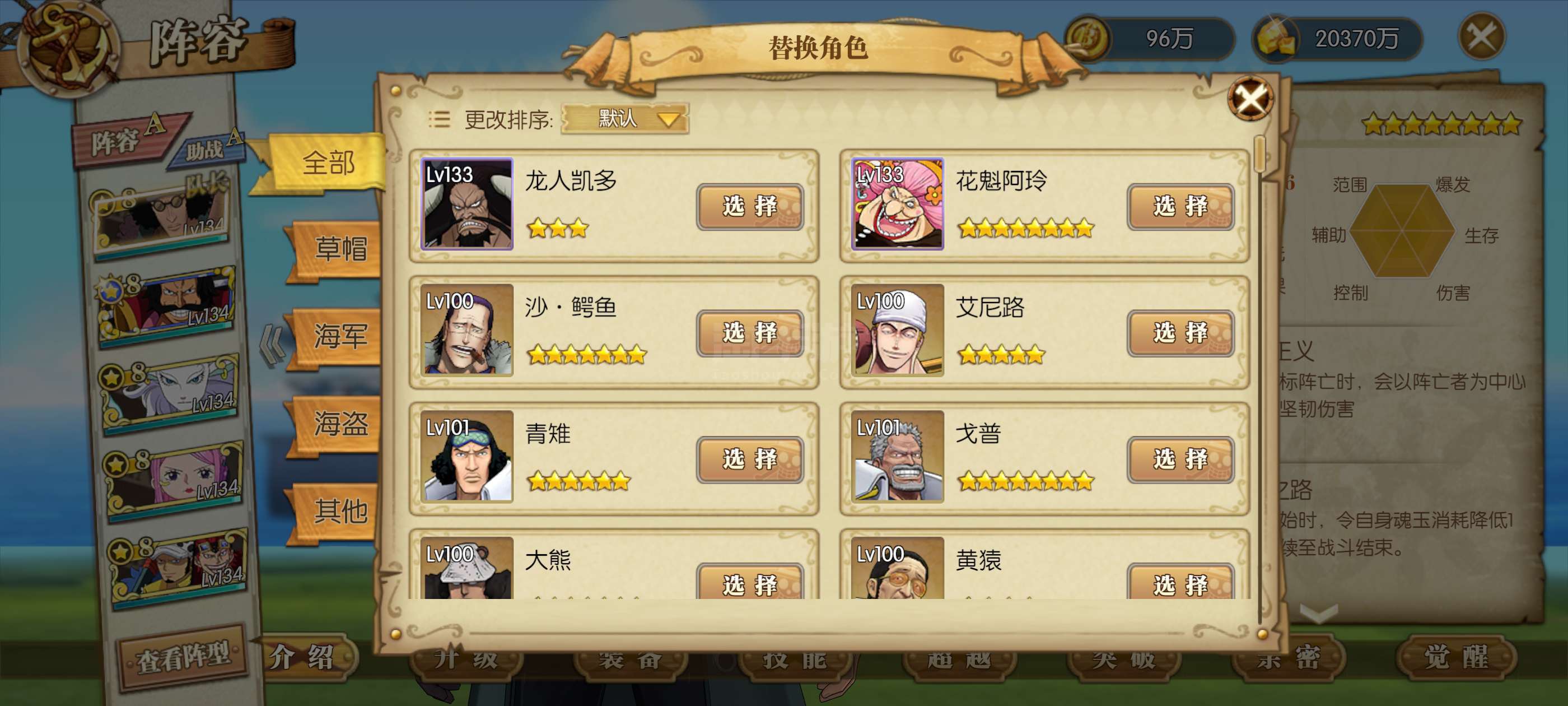Click the 花魁阿玲 character portrait icon
The image size is (1568, 706).
897,203
